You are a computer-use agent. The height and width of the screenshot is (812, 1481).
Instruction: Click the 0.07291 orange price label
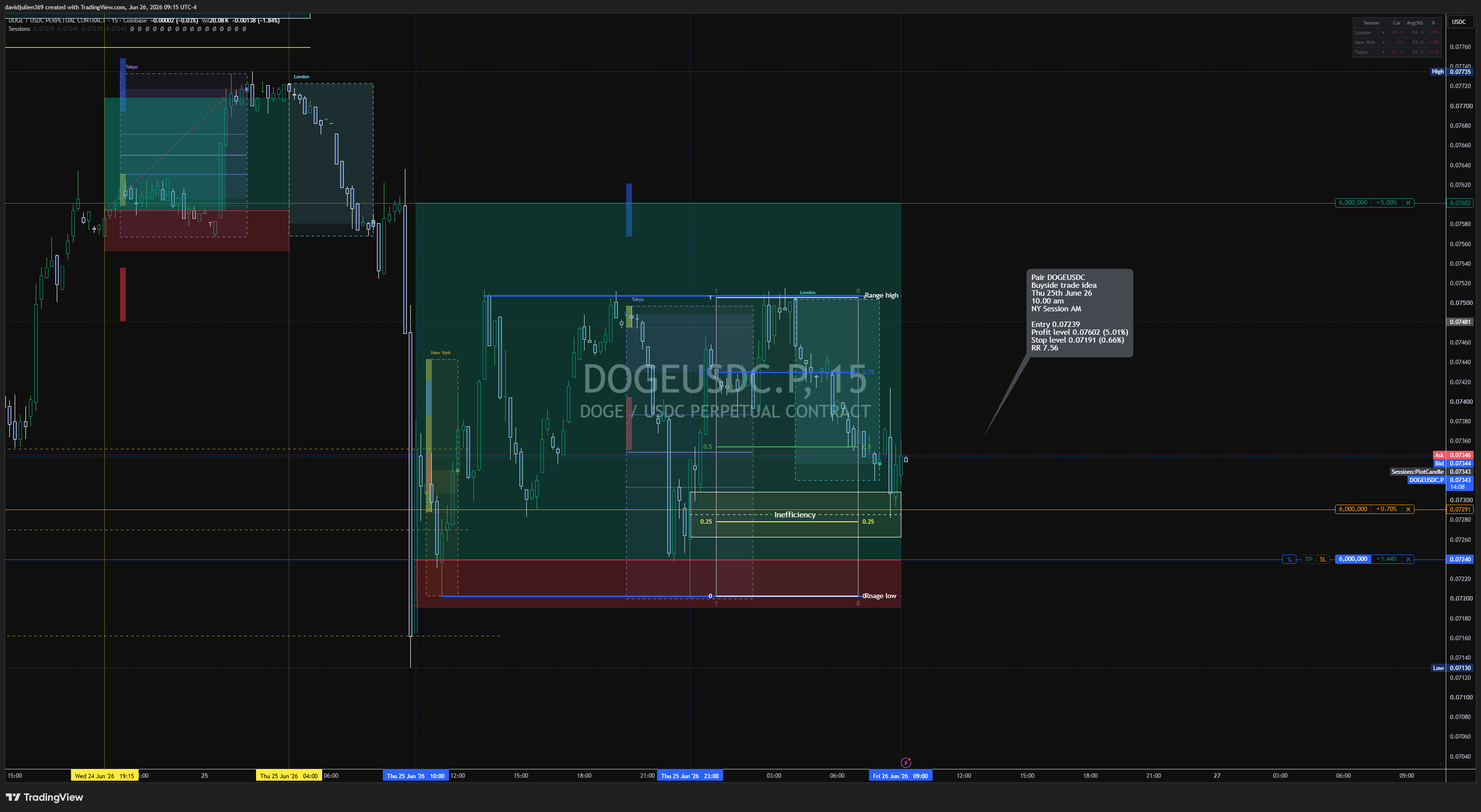coord(1460,509)
